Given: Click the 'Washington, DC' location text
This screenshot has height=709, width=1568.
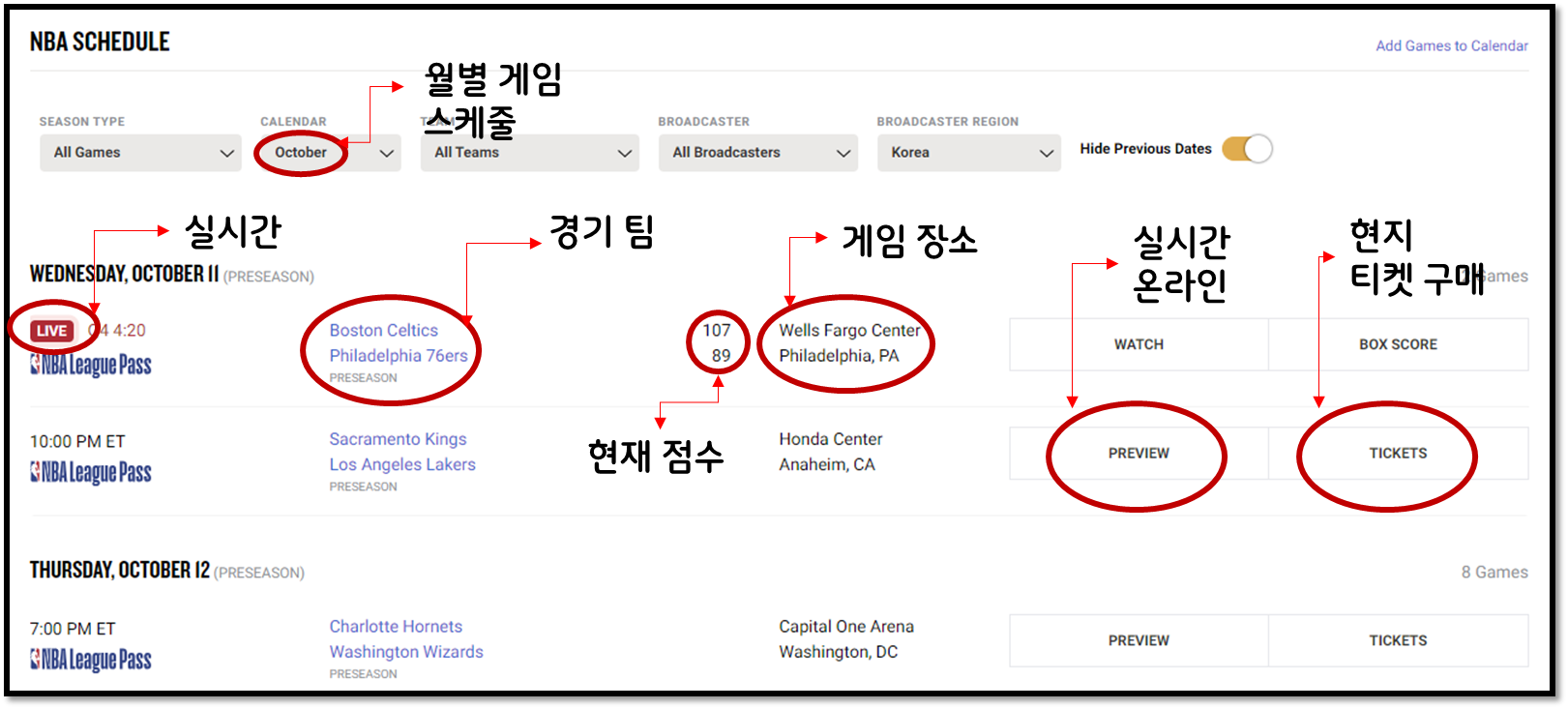Looking at the screenshot, I should click(x=838, y=652).
